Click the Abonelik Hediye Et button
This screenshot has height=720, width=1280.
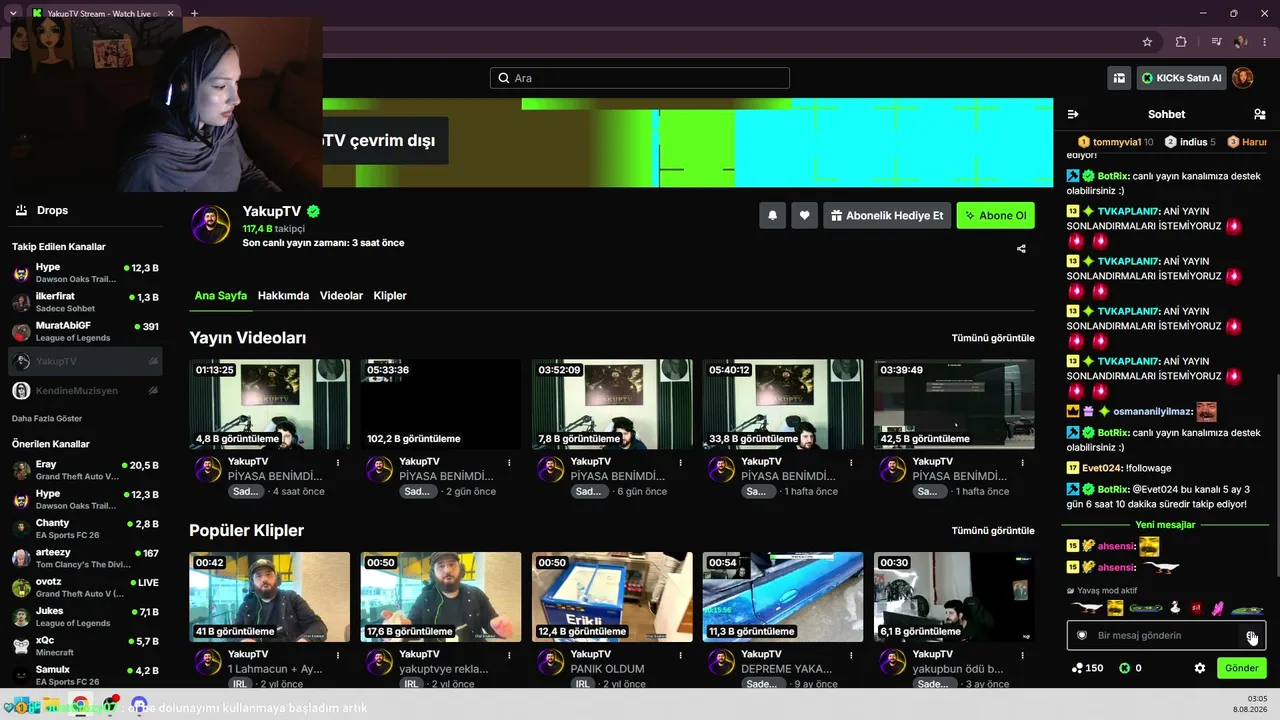(887, 215)
